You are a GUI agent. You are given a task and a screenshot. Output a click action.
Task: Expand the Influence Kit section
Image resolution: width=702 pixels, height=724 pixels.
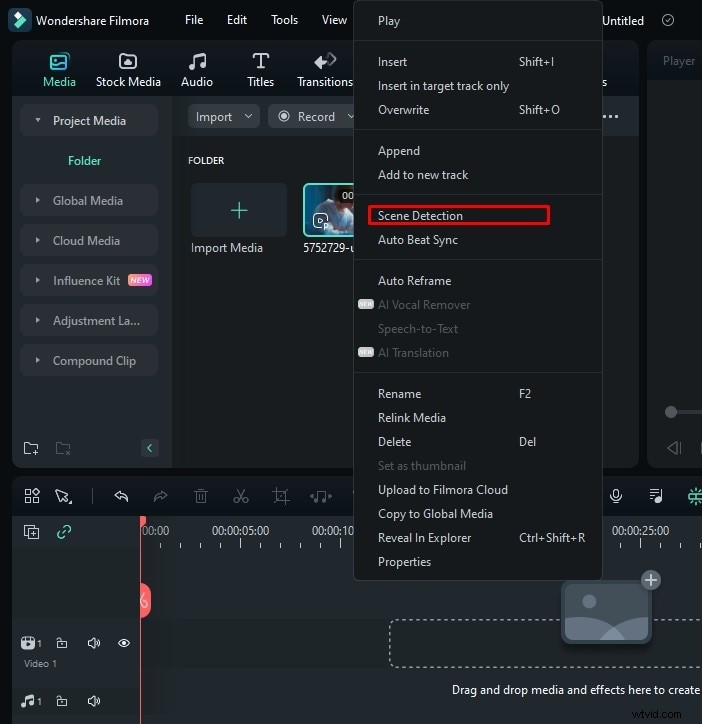click(x=38, y=280)
